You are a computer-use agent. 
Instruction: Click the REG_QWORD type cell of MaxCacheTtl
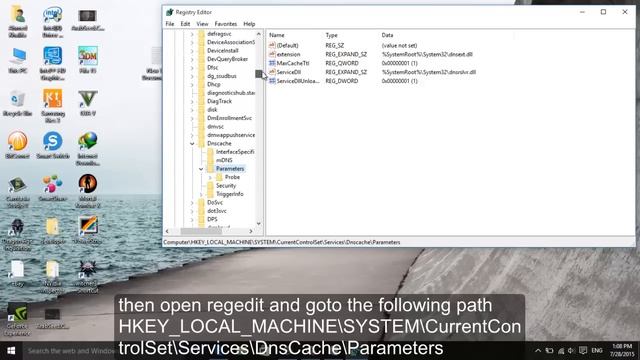[x=342, y=63]
